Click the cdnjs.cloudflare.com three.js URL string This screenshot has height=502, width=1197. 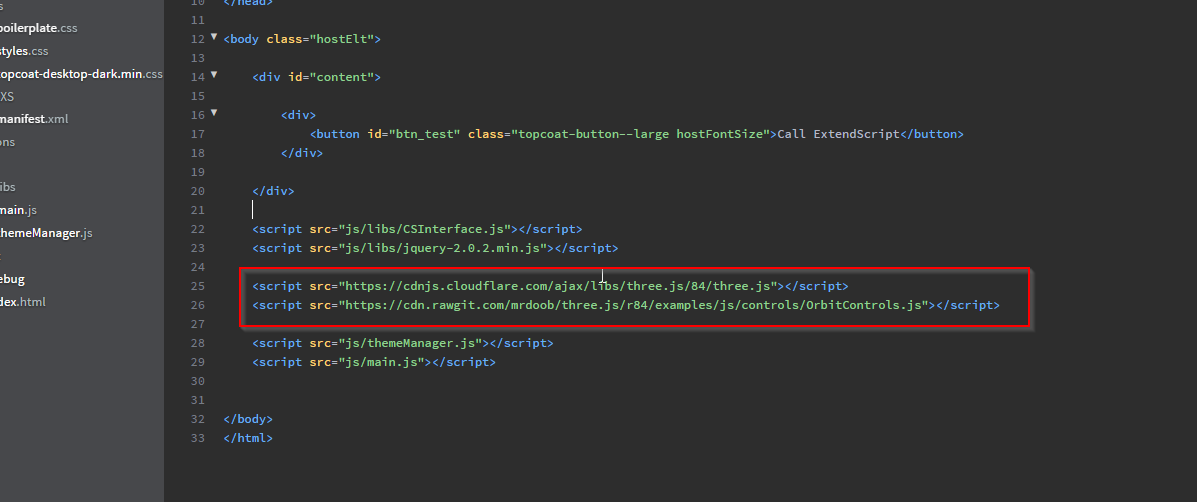[557, 286]
